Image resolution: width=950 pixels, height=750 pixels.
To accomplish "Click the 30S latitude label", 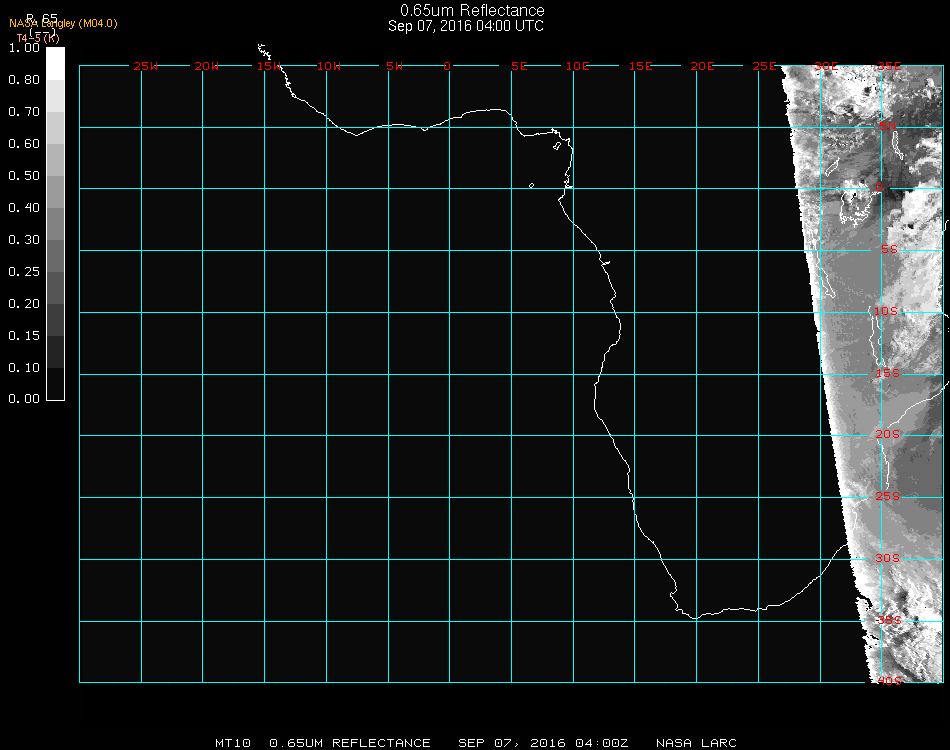I will pyautogui.click(x=887, y=558).
